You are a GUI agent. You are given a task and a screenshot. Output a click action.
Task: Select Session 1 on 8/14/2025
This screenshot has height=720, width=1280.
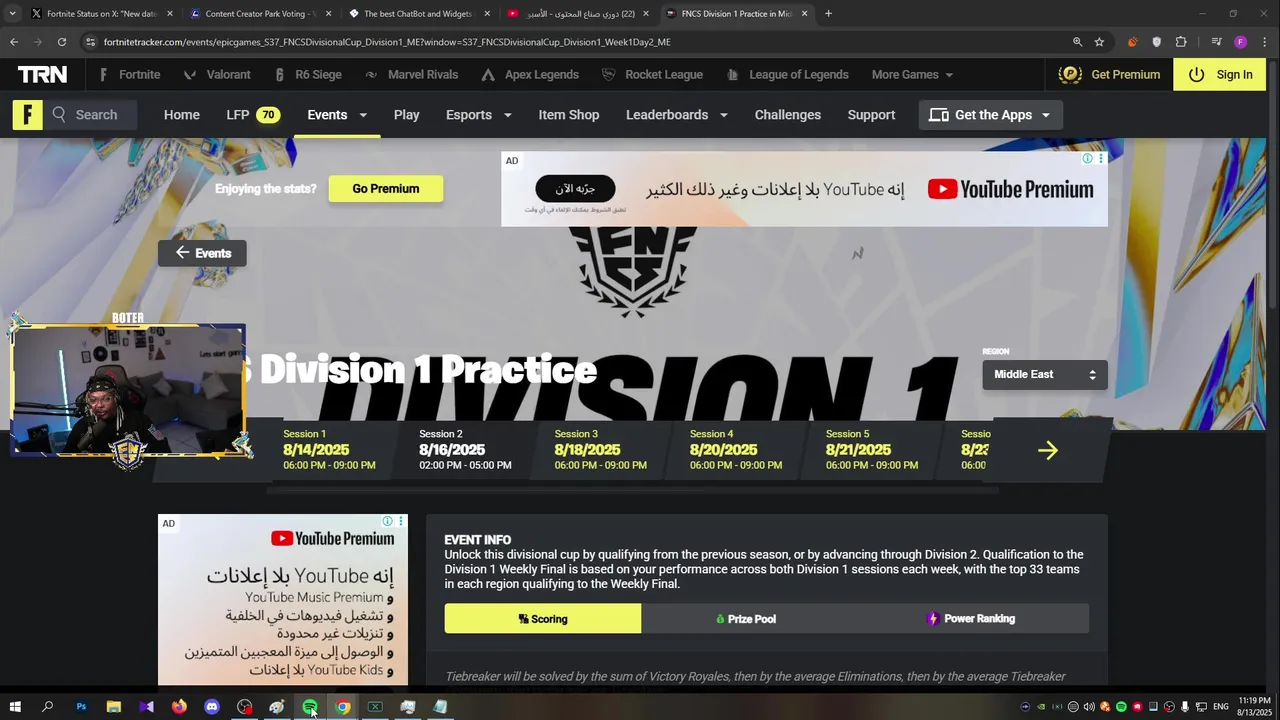pos(329,450)
